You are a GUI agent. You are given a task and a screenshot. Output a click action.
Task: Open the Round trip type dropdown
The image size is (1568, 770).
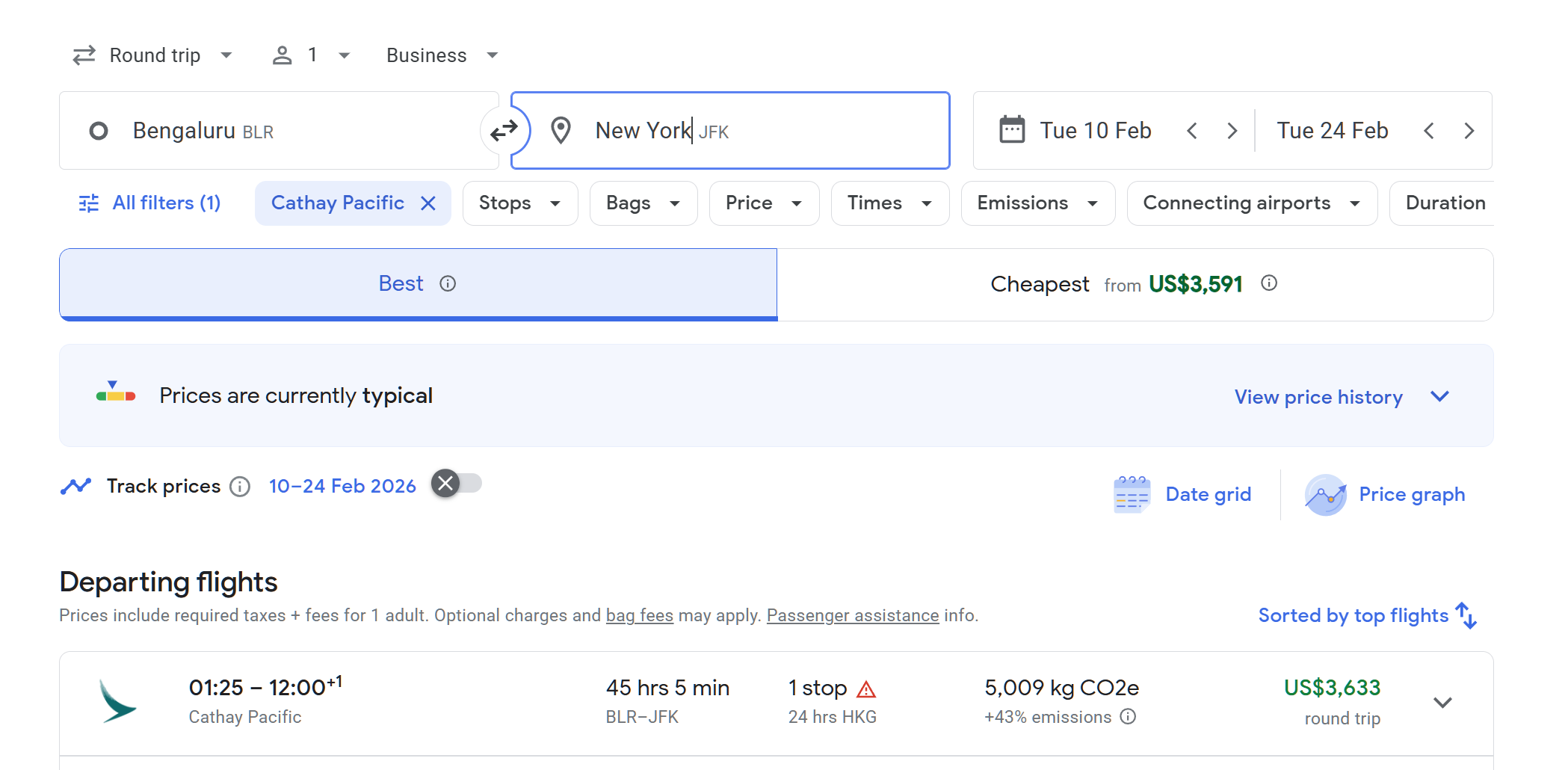[x=153, y=55]
